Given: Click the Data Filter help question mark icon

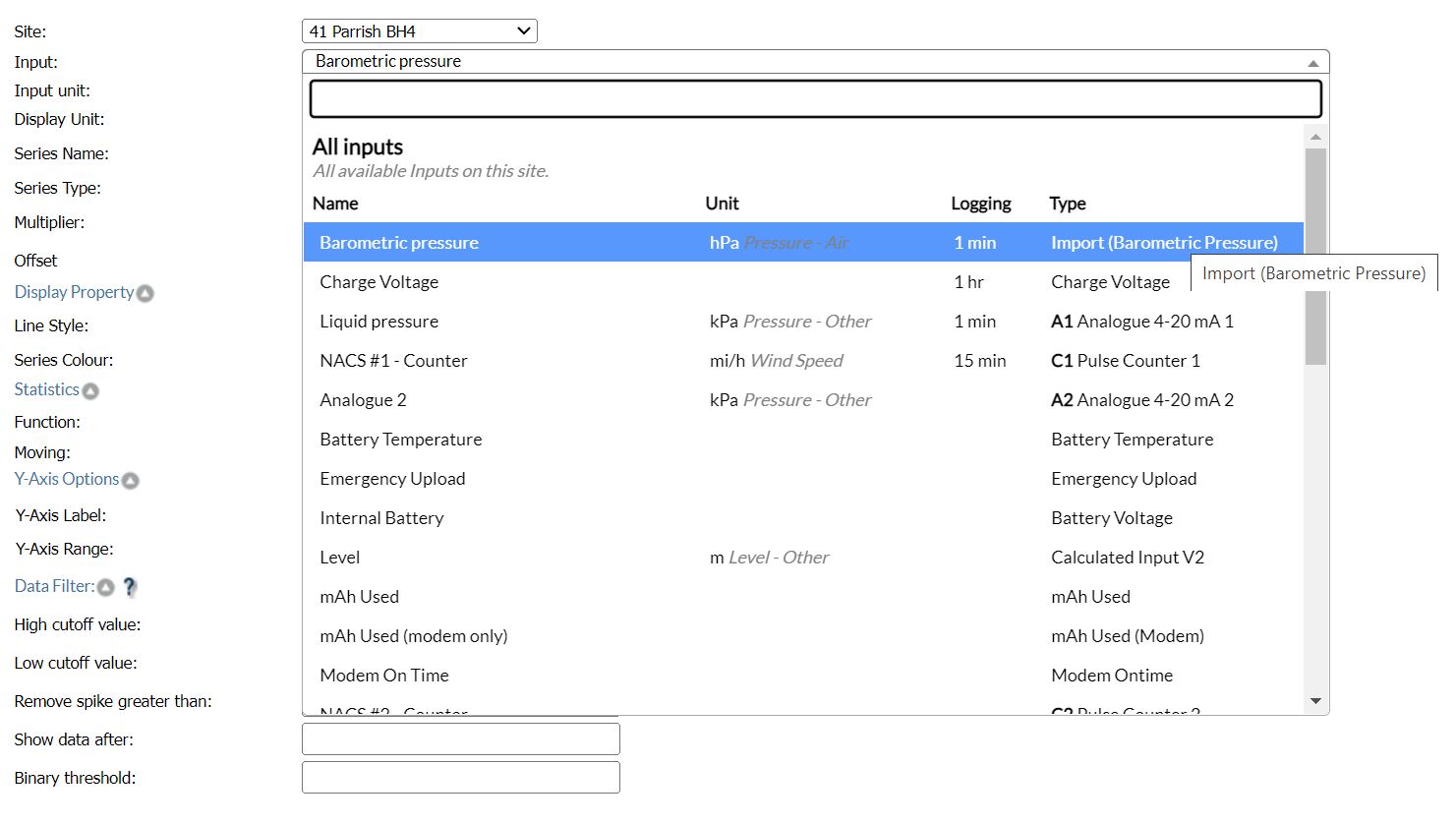Looking at the screenshot, I should (x=130, y=587).
